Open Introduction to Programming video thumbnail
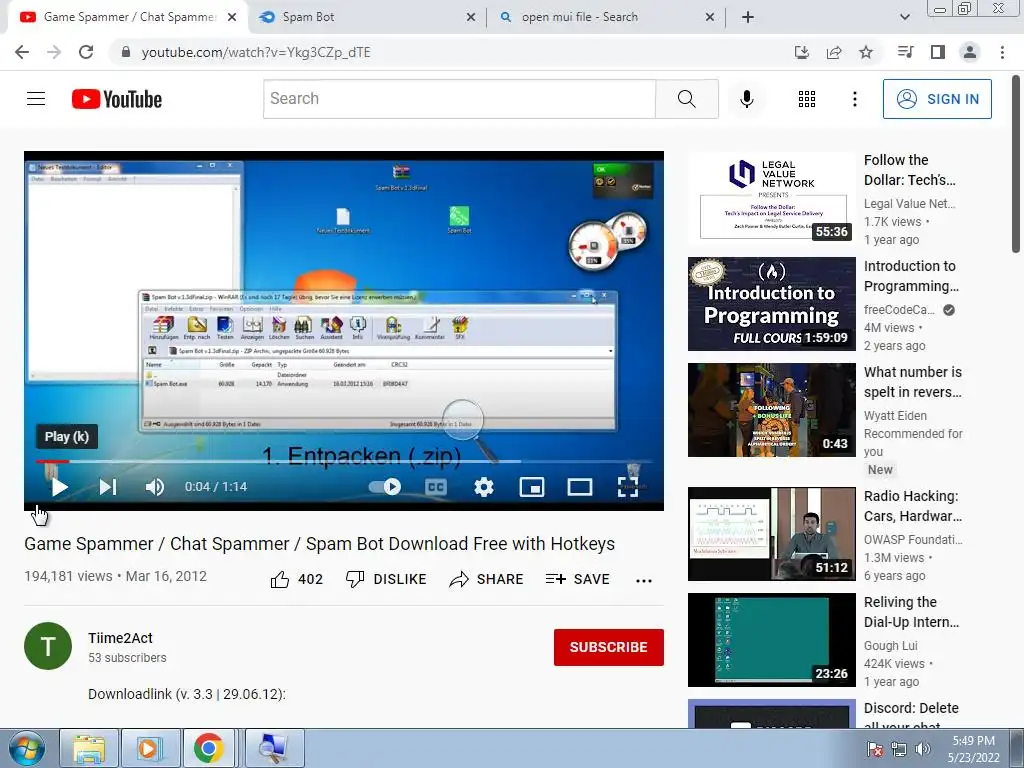 point(771,304)
